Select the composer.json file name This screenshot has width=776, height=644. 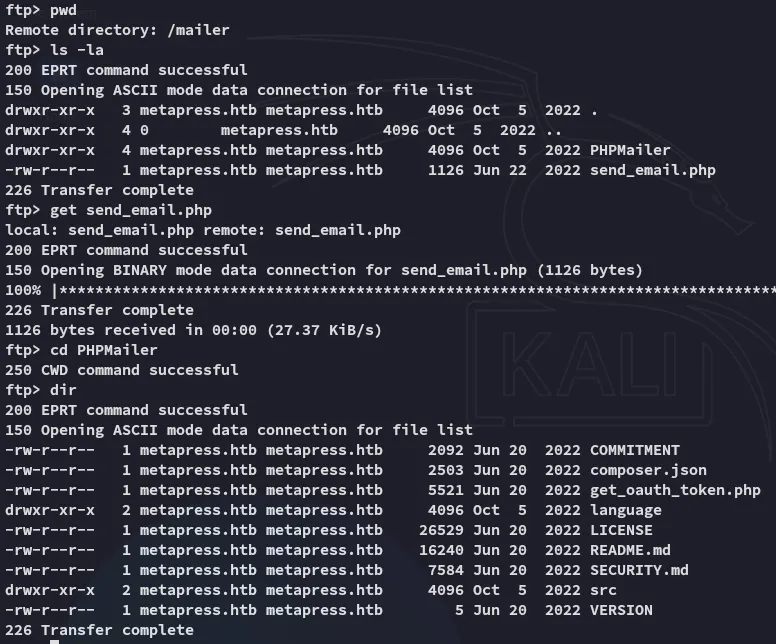(x=648, y=470)
